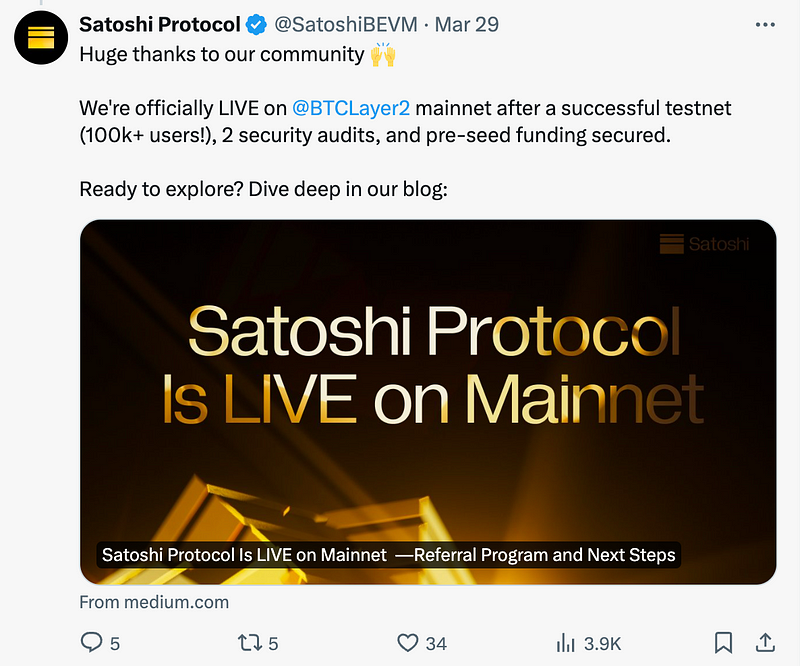Screen dimensions: 800x666
Task: Click the Mar 29 timestamp
Action: [x=466, y=24]
